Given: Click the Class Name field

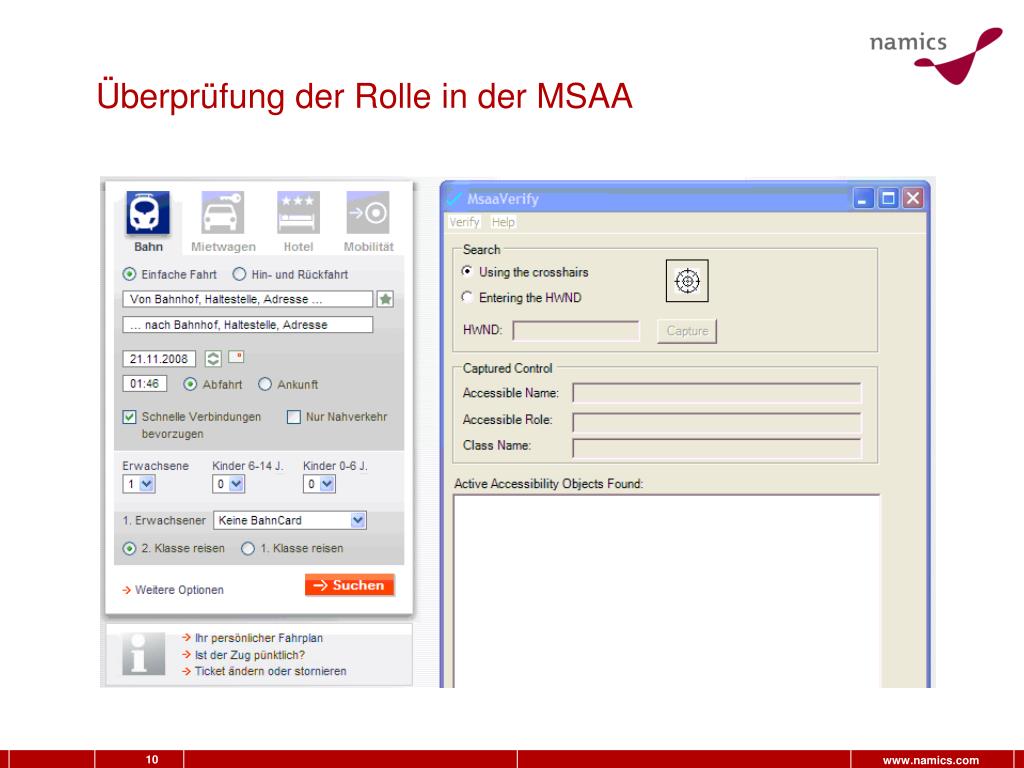Looking at the screenshot, I should click(717, 447).
